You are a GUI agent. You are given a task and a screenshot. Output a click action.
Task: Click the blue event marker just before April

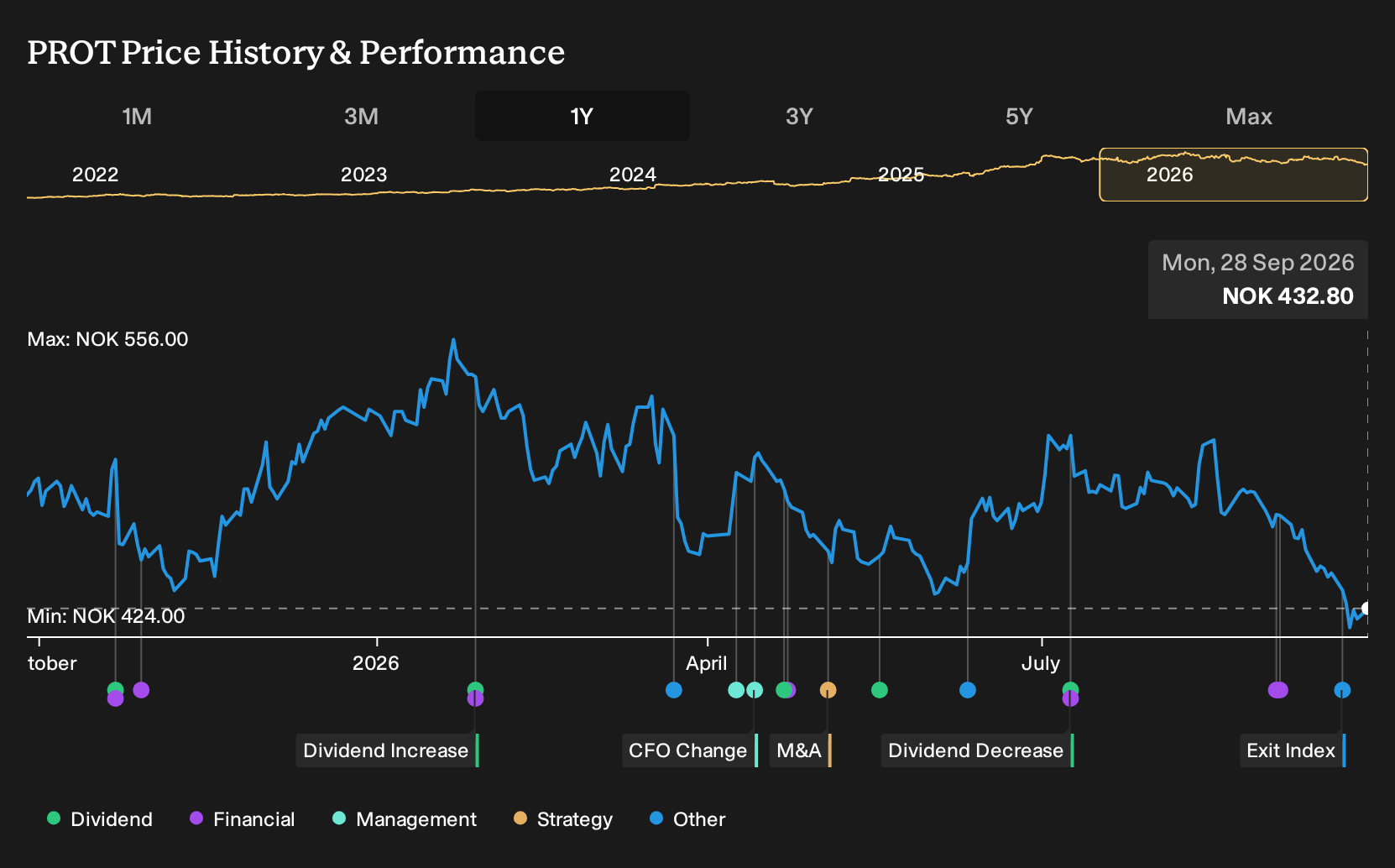673,690
